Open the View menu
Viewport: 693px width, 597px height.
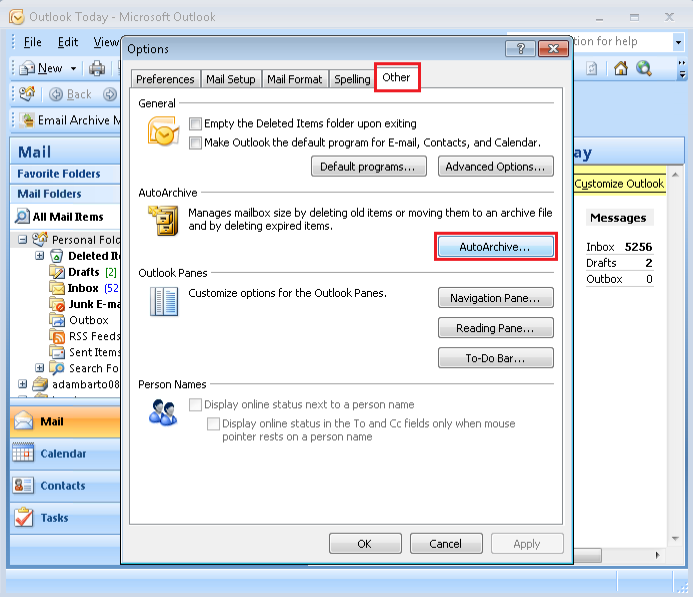(x=106, y=42)
